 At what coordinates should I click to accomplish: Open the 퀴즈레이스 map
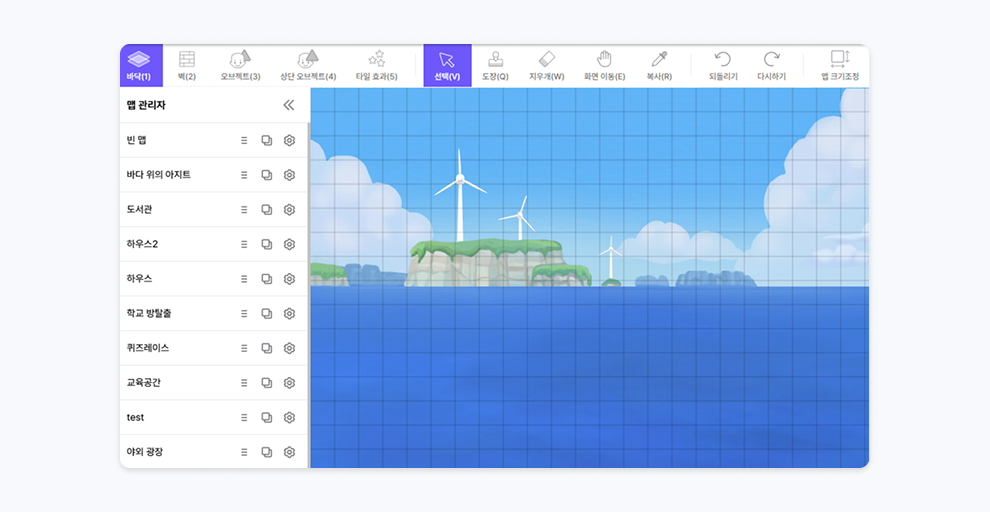[213, 348]
